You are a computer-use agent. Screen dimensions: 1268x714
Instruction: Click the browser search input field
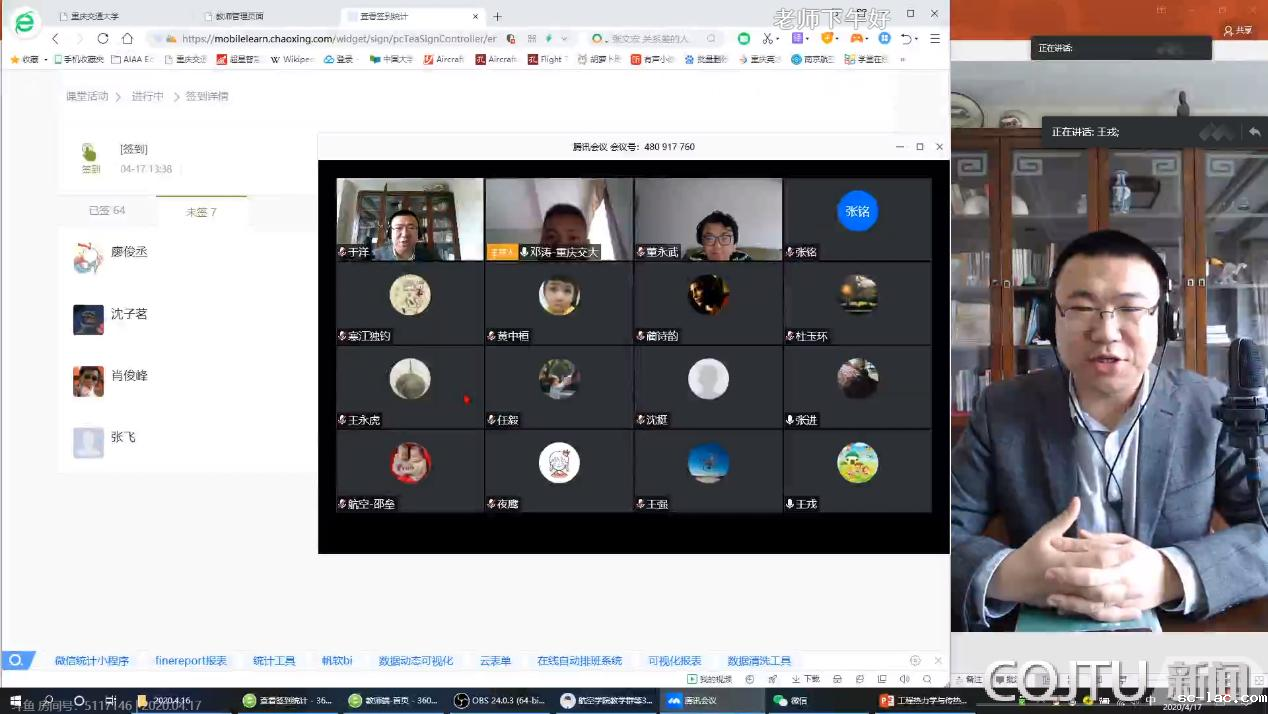point(650,38)
